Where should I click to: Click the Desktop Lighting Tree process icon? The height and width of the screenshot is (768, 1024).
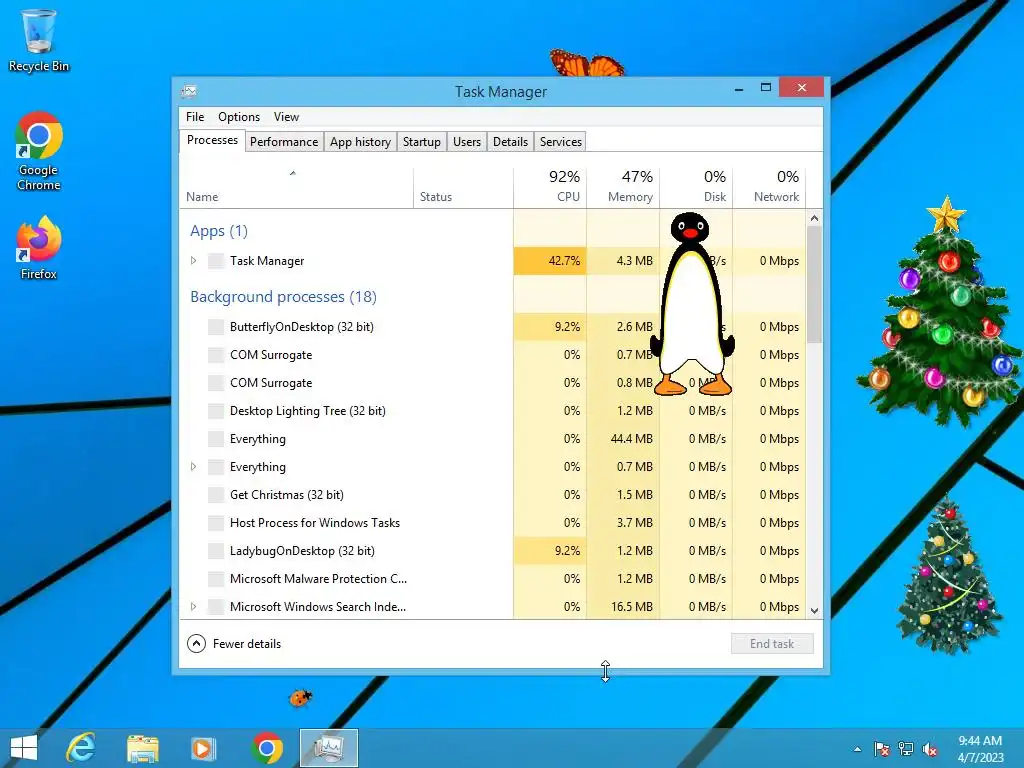tap(216, 411)
